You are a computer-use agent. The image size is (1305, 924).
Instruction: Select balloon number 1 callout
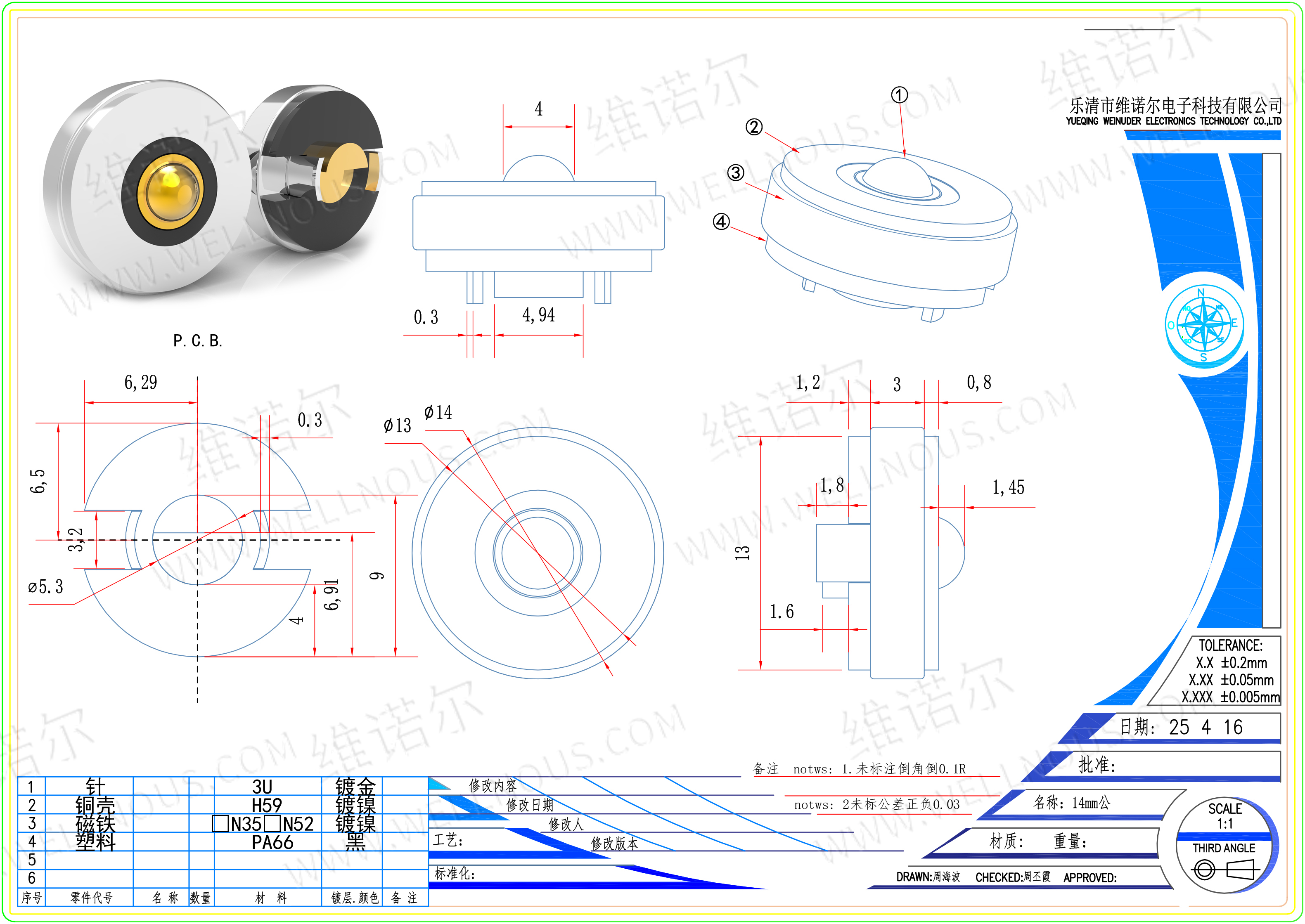pyautogui.click(x=899, y=95)
